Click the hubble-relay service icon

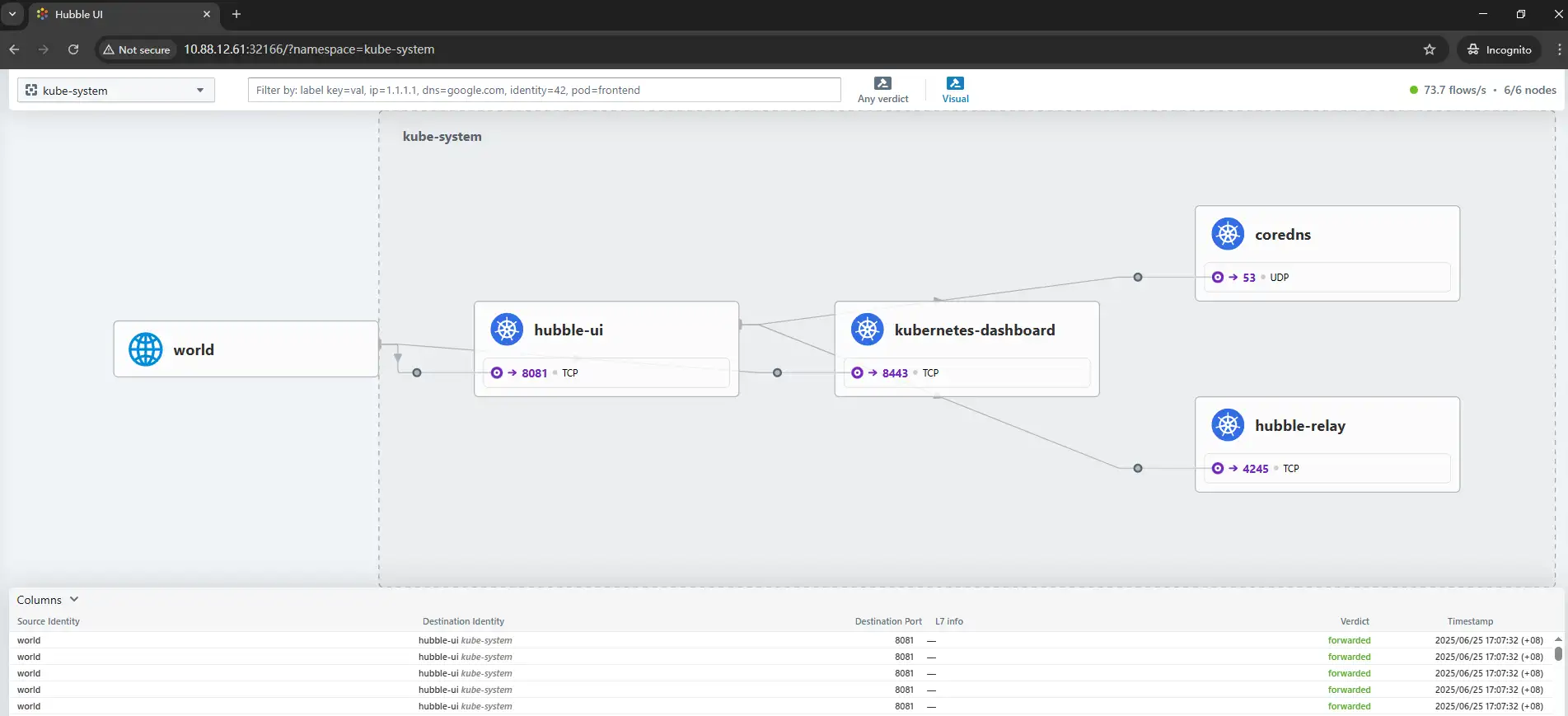point(1228,425)
